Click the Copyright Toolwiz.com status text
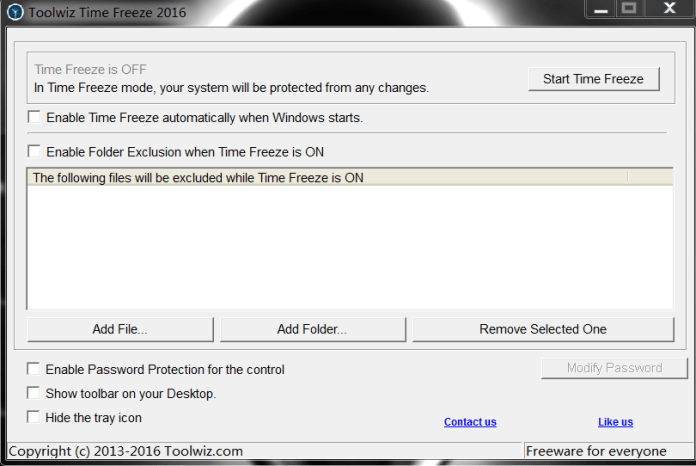696x466 pixels. (126, 451)
